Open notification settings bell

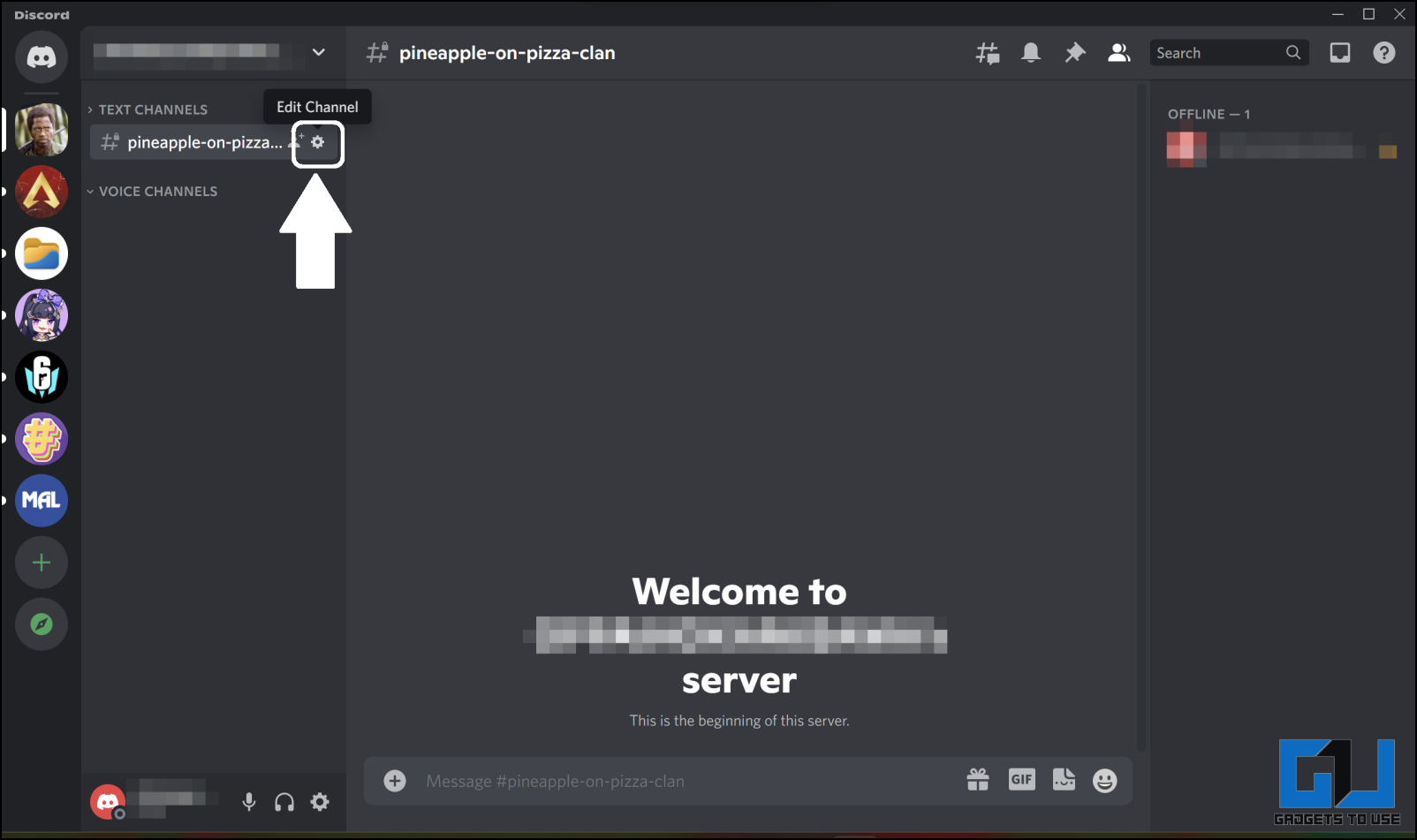pyautogui.click(x=1031, y=53)
